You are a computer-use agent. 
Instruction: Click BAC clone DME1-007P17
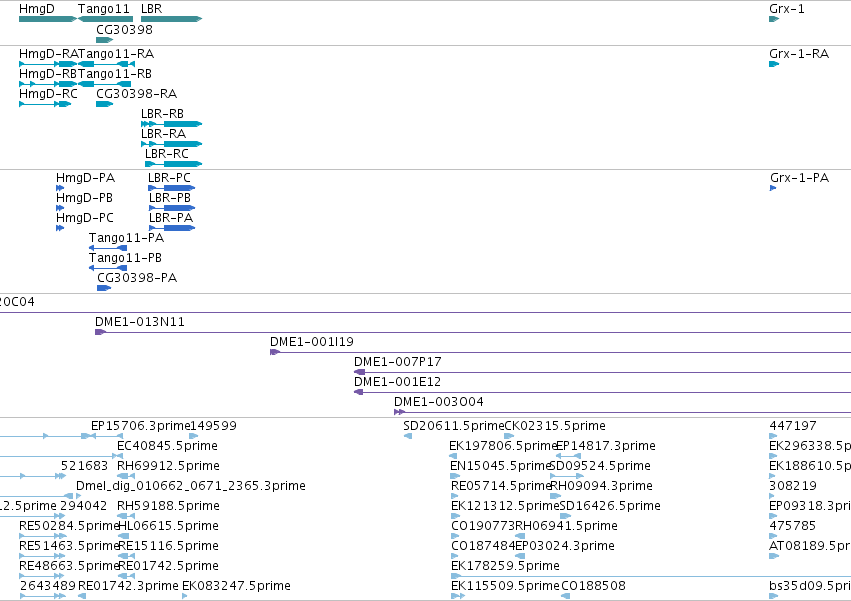397,362
